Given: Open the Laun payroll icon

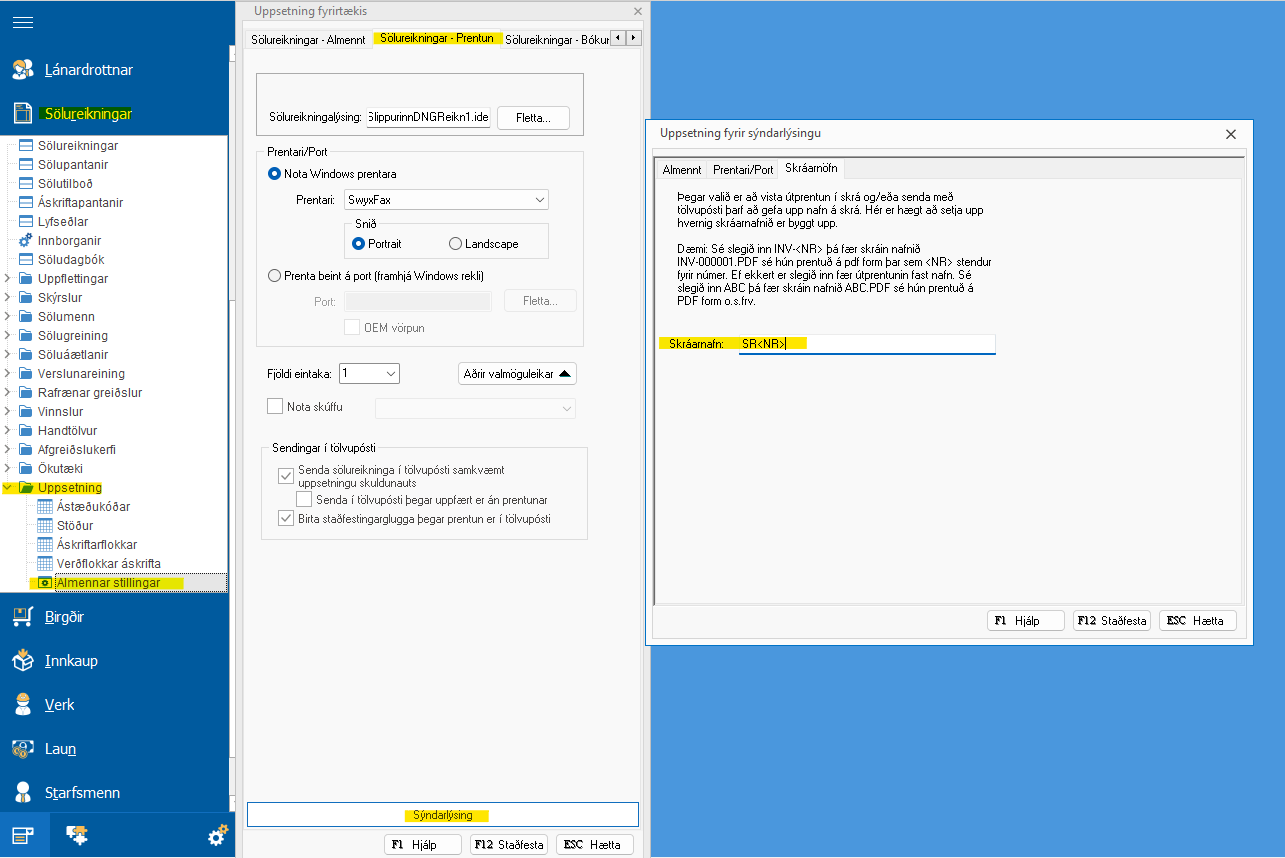Looking at the screenshot, I should point(23,749).
